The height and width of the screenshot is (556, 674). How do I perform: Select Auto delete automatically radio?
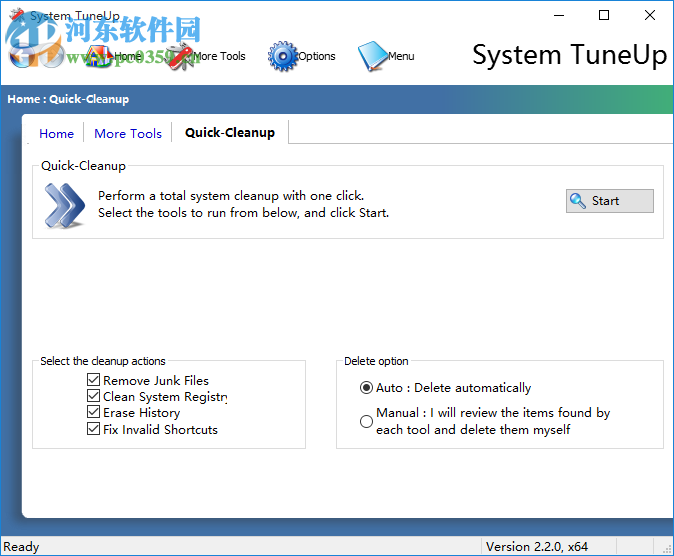click(366, 388)
